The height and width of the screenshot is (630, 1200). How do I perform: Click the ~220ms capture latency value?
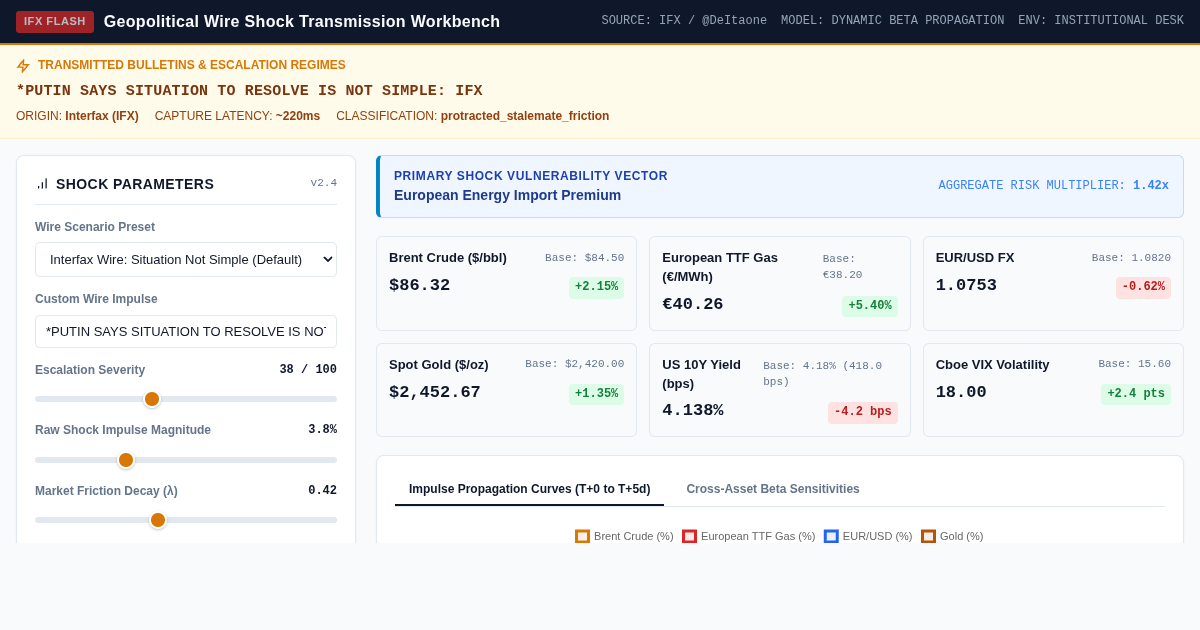click(x=298, y=116)
